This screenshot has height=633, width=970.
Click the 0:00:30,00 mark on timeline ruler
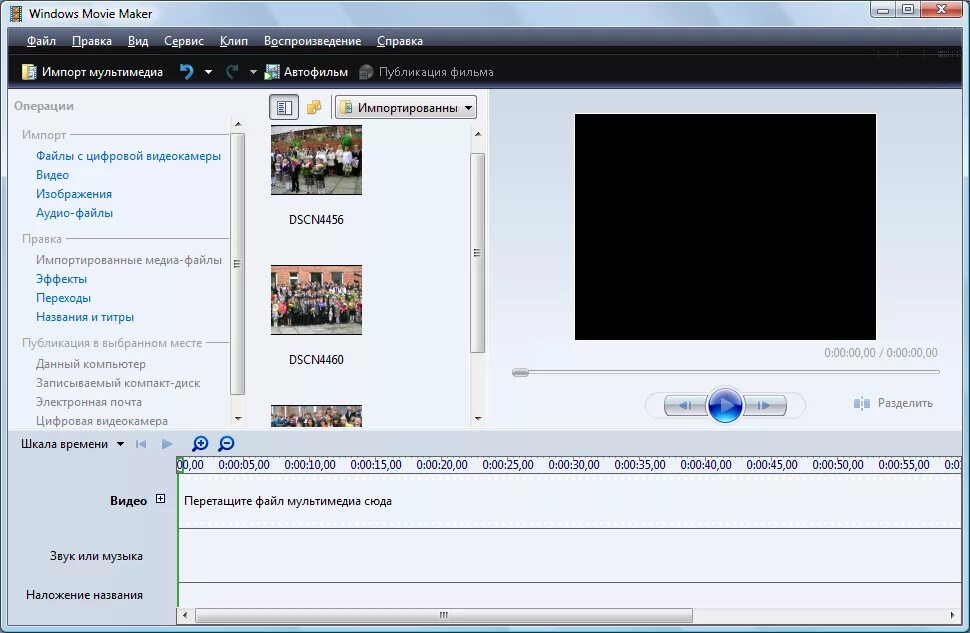[574, 465]
